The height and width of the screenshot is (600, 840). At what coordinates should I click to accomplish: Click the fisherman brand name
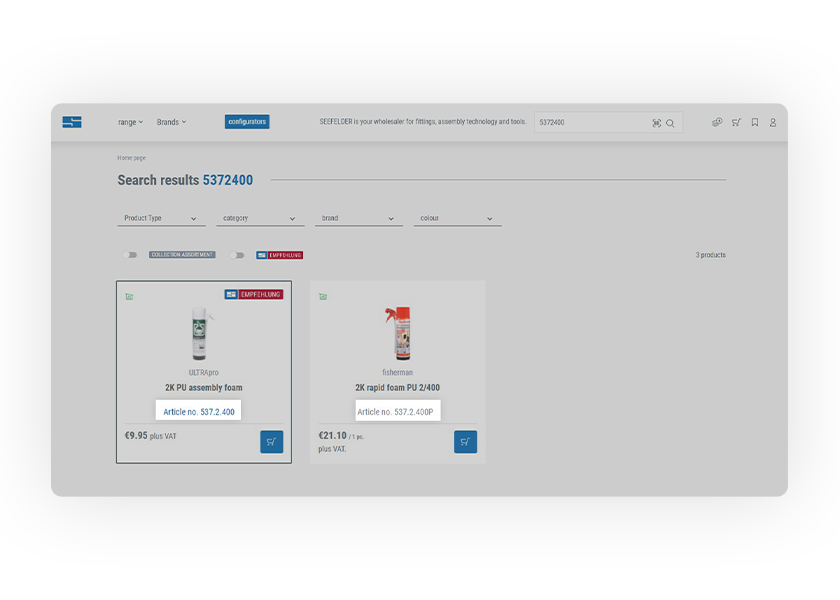(x=398, y=372)
